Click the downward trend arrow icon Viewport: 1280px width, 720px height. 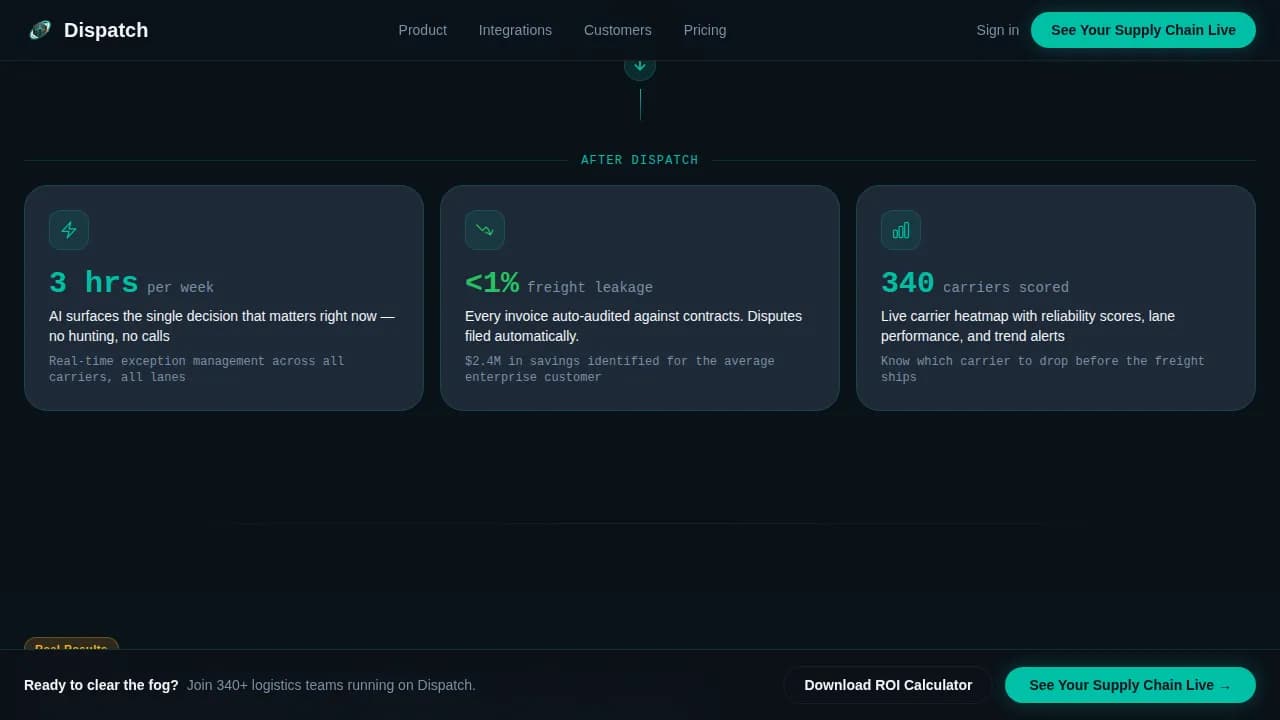pyautogui.click(x=485, y=230)
